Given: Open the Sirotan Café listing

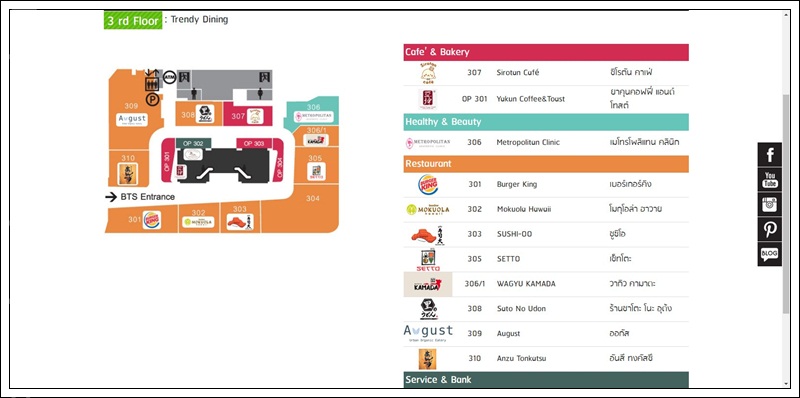Looking at the screenshot, I should (x=546, y=73).
